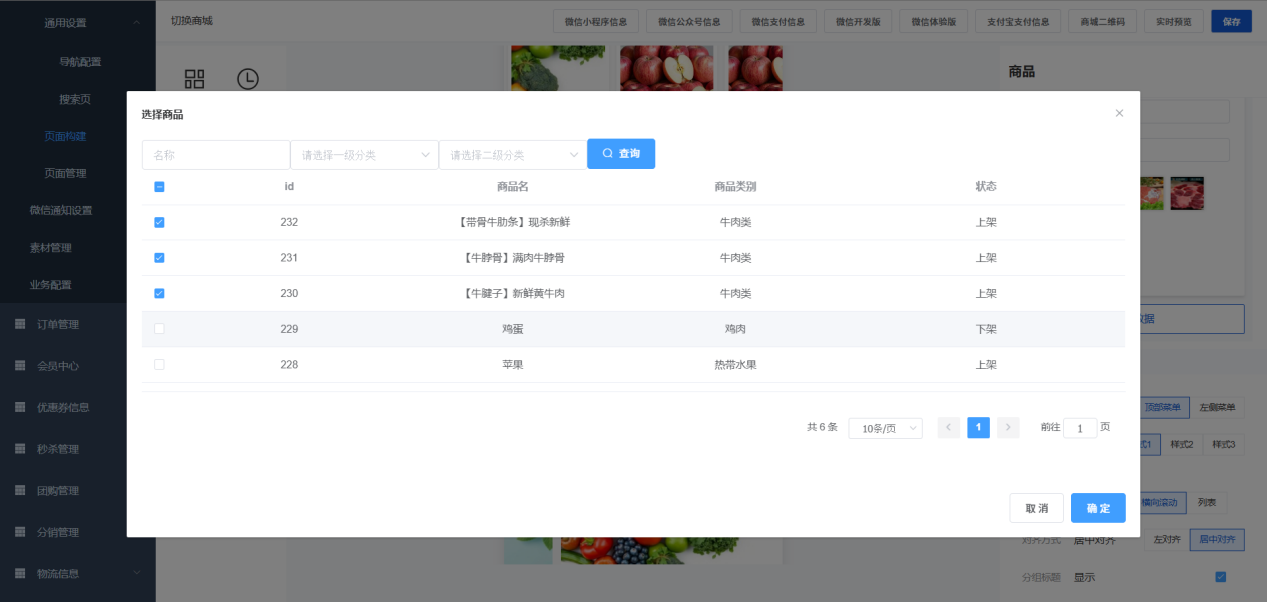Click the 确定 confirm button
This screenshot has width=1267, height=602.
click(x=1097, y=508)
